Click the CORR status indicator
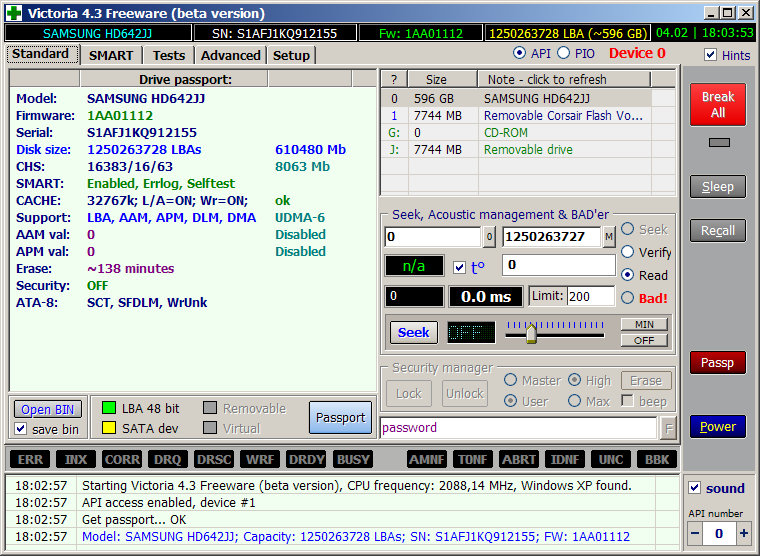760x556 pixels. 122,460
